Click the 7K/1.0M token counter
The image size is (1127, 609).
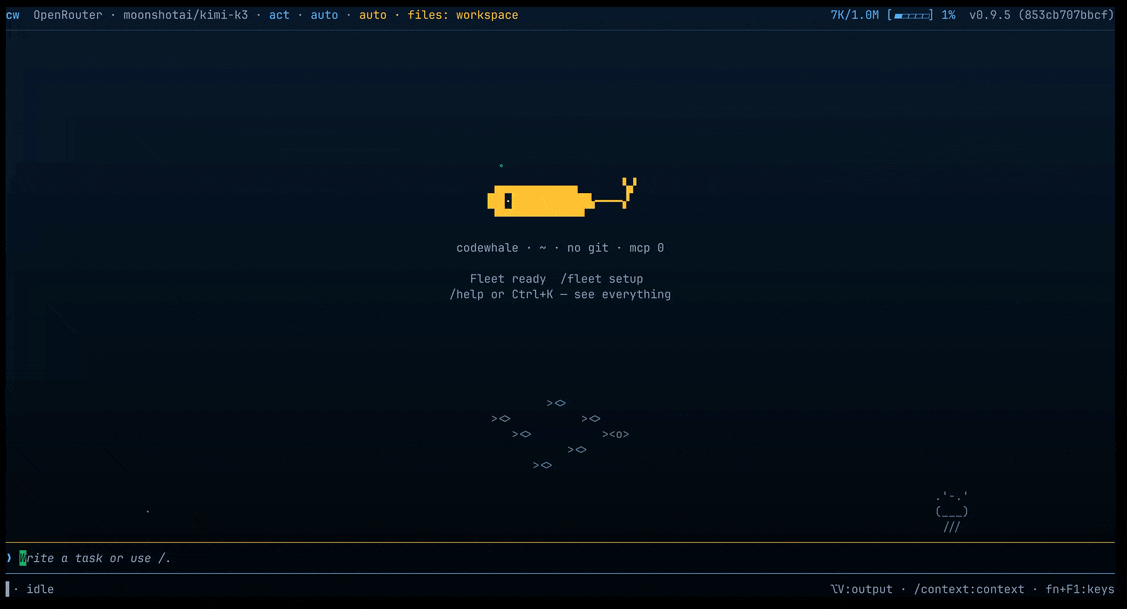coord(855,15)
